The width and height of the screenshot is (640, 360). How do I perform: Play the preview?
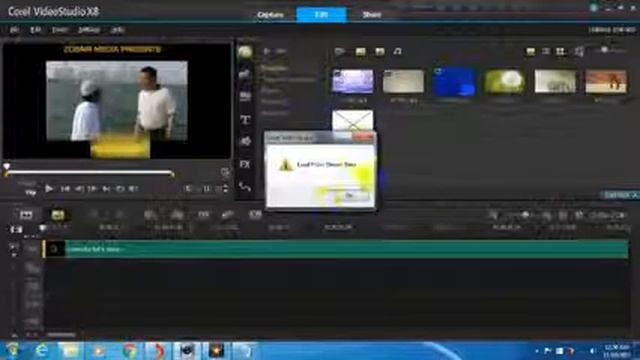49,189
